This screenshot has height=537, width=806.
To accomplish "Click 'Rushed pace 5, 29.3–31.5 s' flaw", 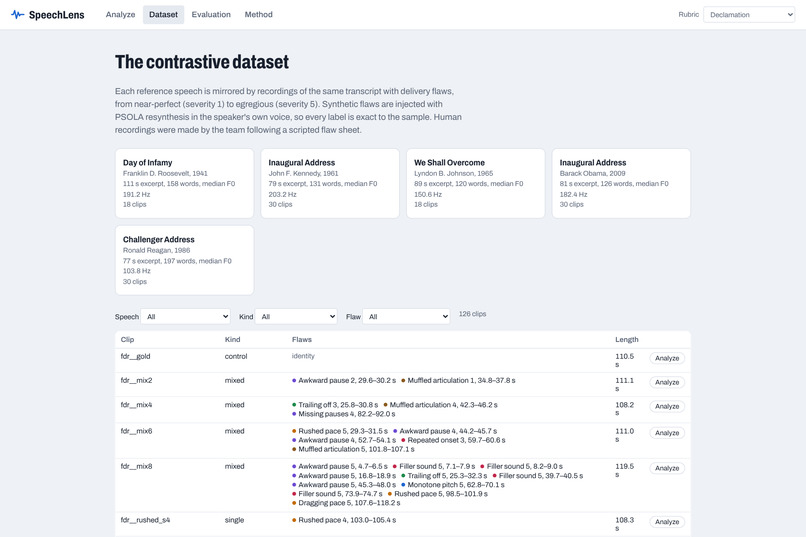I will (x=340, y=431).
